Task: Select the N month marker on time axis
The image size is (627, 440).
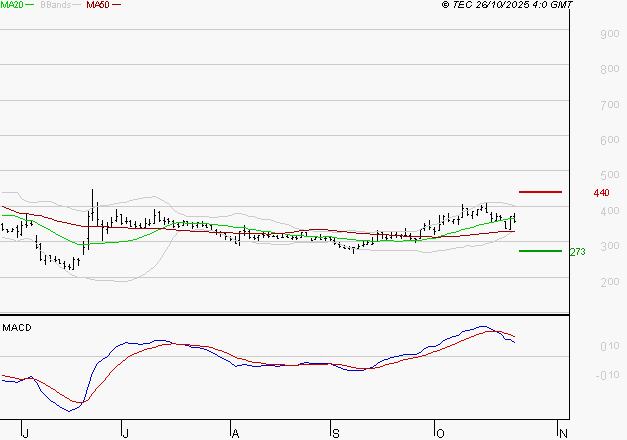Action: 563,432
